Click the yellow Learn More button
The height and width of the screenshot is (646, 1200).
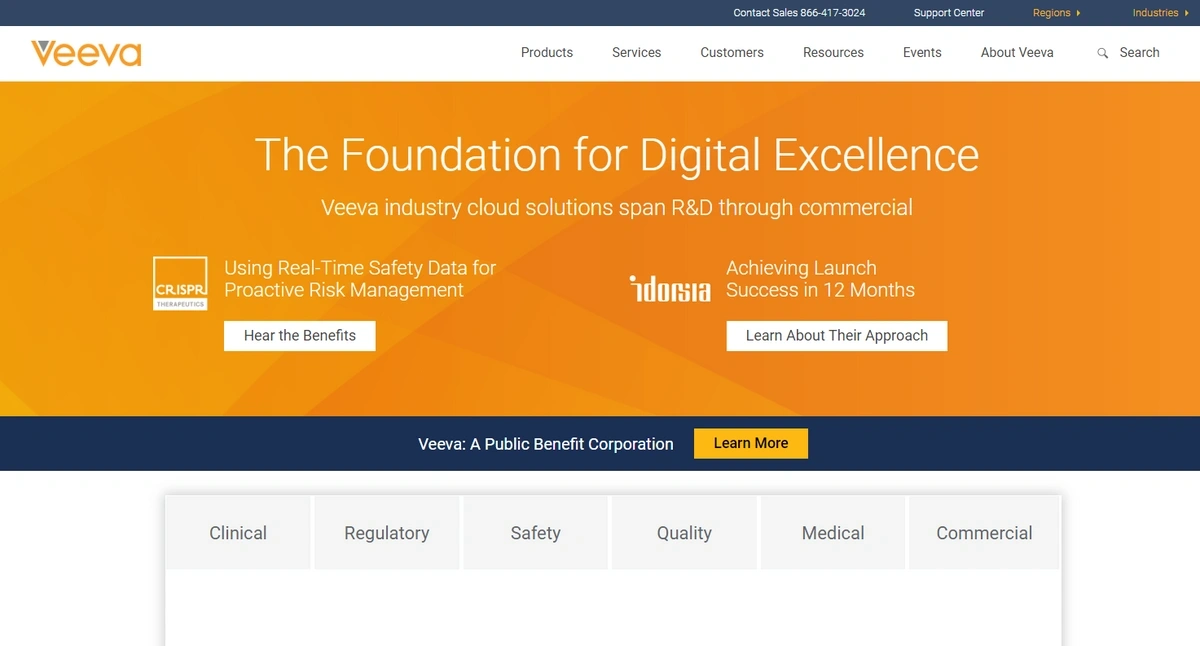(751, 444)
